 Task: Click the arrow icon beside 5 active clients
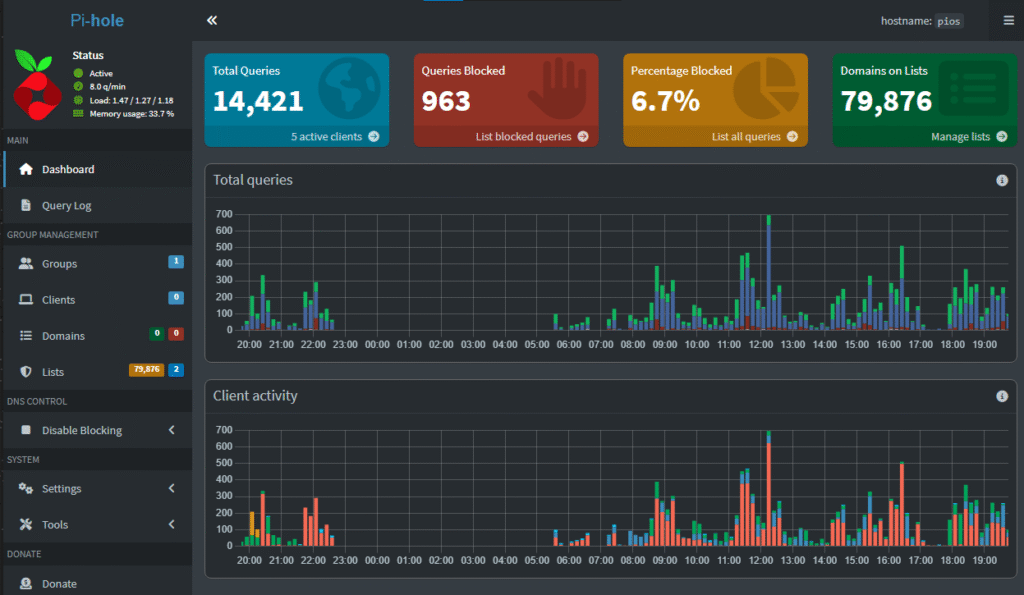pos(373,136)
